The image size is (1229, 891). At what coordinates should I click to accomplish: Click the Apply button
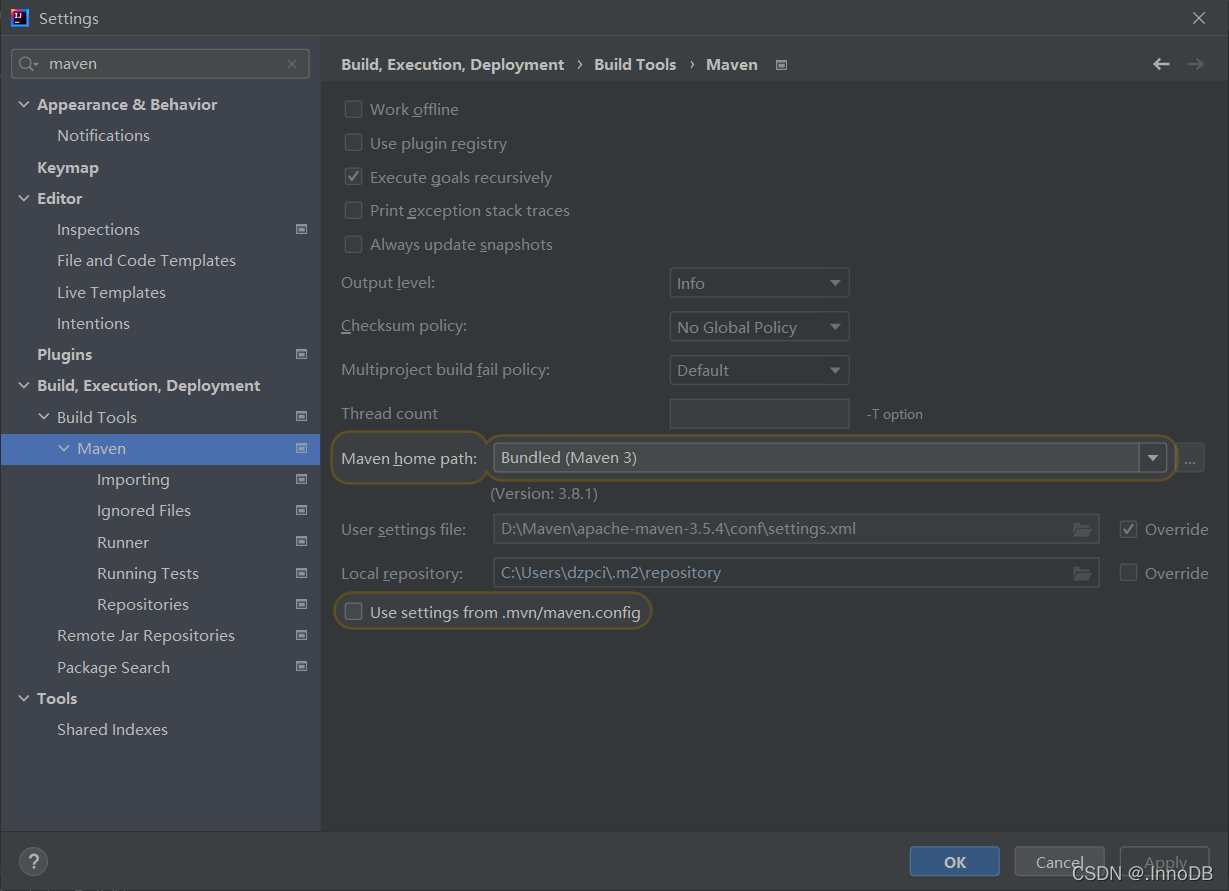1165,861
